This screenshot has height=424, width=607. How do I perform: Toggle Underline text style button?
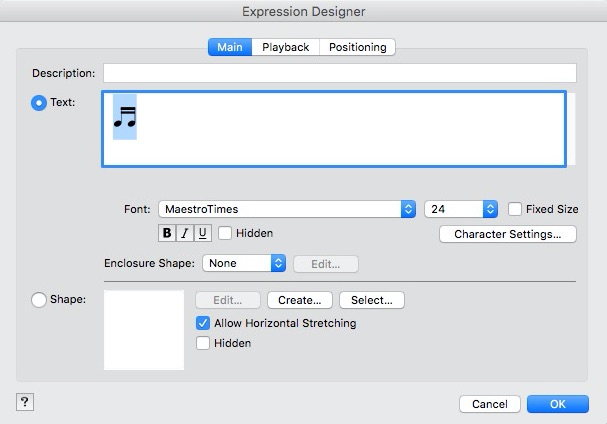pyautogui.click(x=203, y=234)
